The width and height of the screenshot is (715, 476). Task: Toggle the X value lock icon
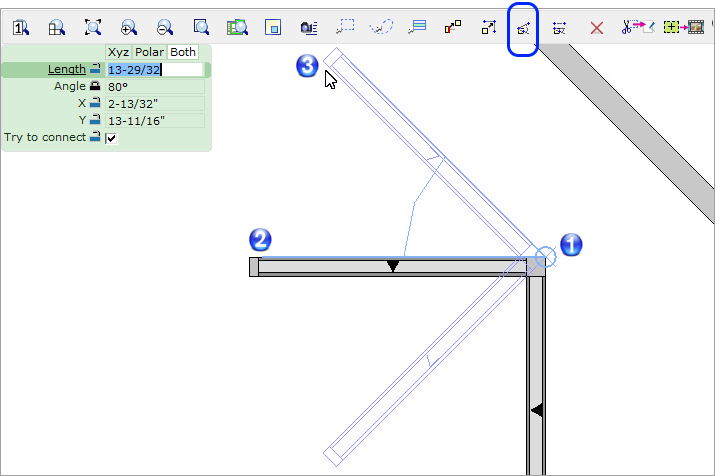[x=95, y=103]
